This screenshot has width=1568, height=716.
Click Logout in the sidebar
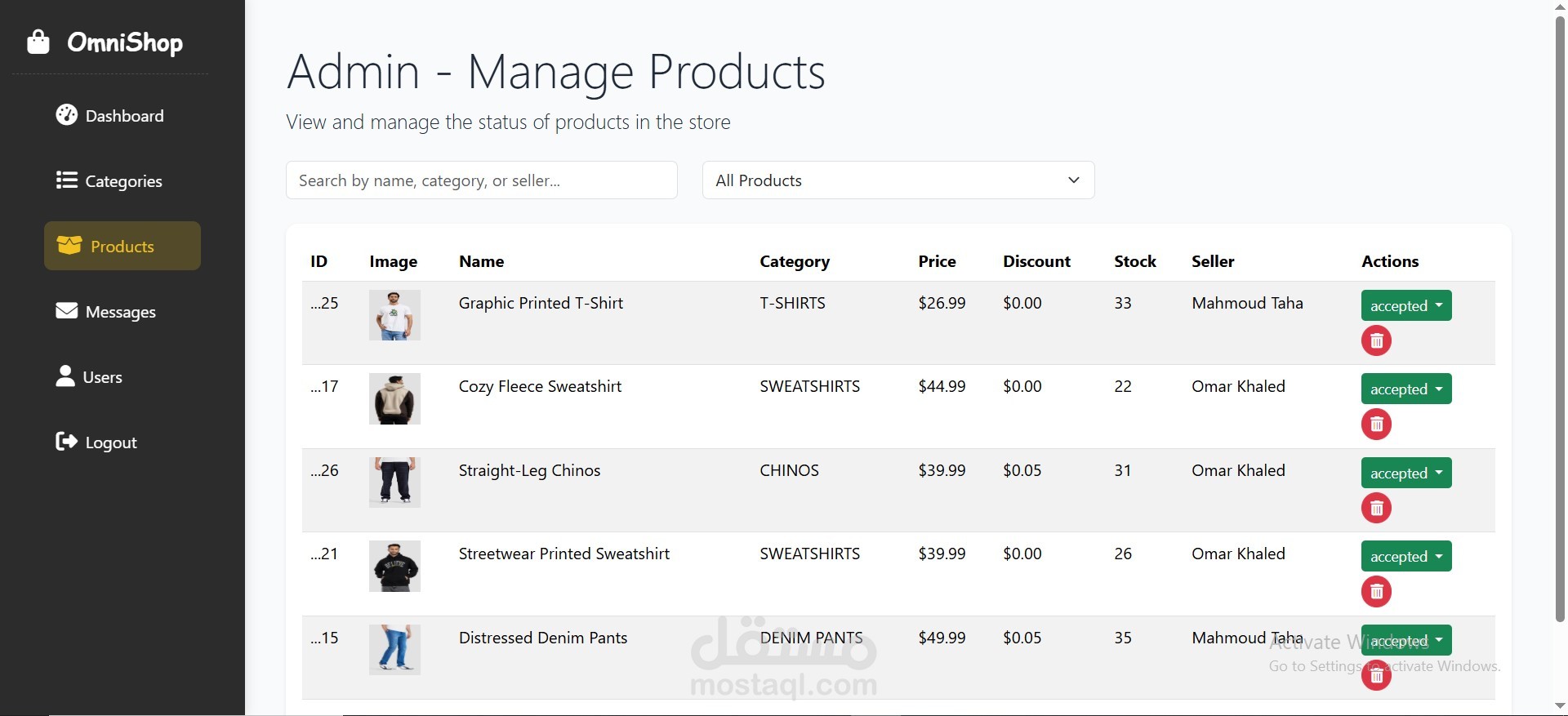pyautogui.click(x=96, y=442)
